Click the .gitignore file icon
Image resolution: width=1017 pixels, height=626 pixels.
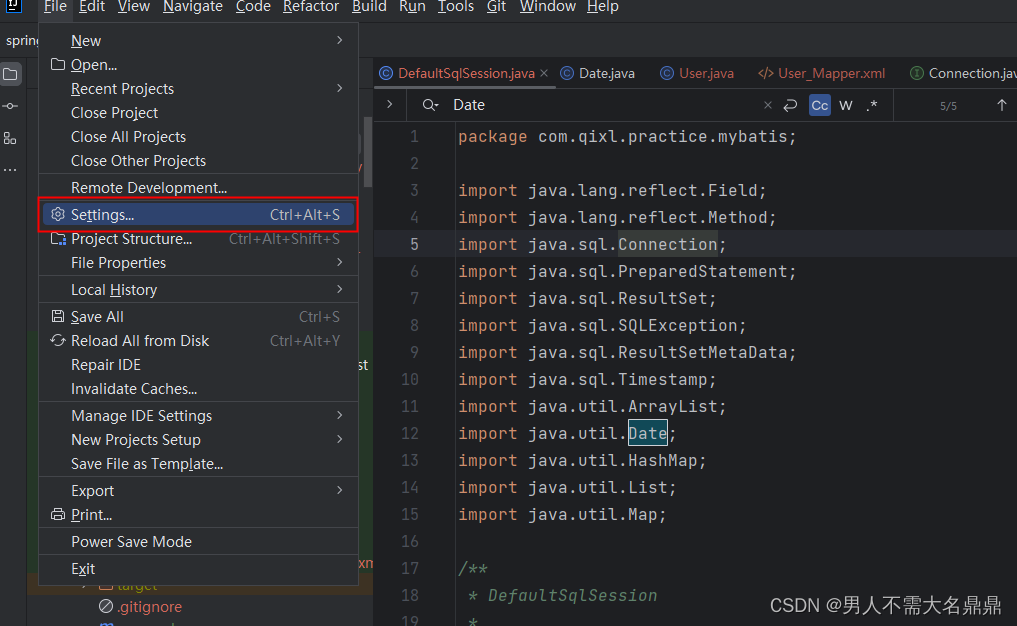(x=106, y=606)
